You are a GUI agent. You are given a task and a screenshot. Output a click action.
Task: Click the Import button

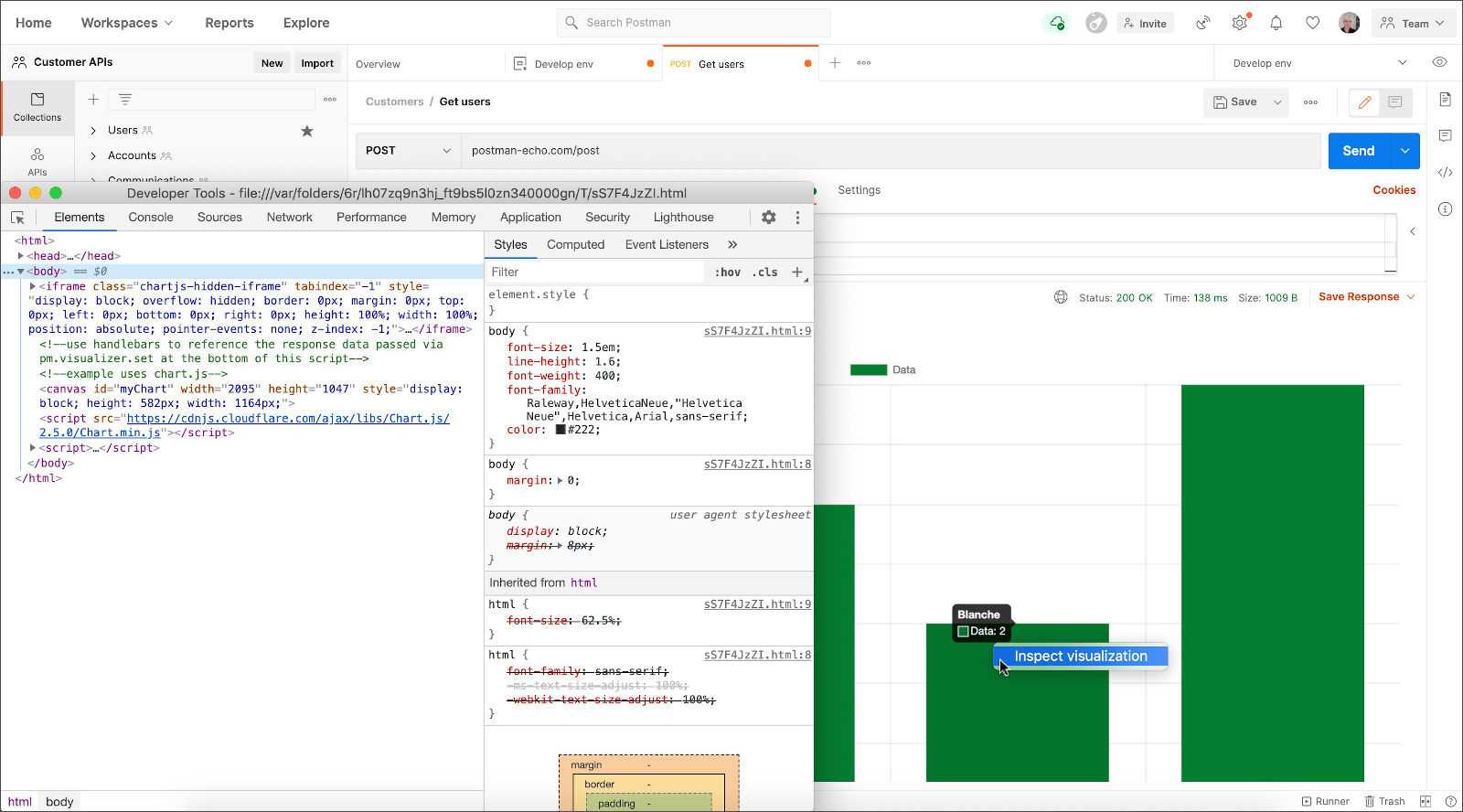coord(317,63)
